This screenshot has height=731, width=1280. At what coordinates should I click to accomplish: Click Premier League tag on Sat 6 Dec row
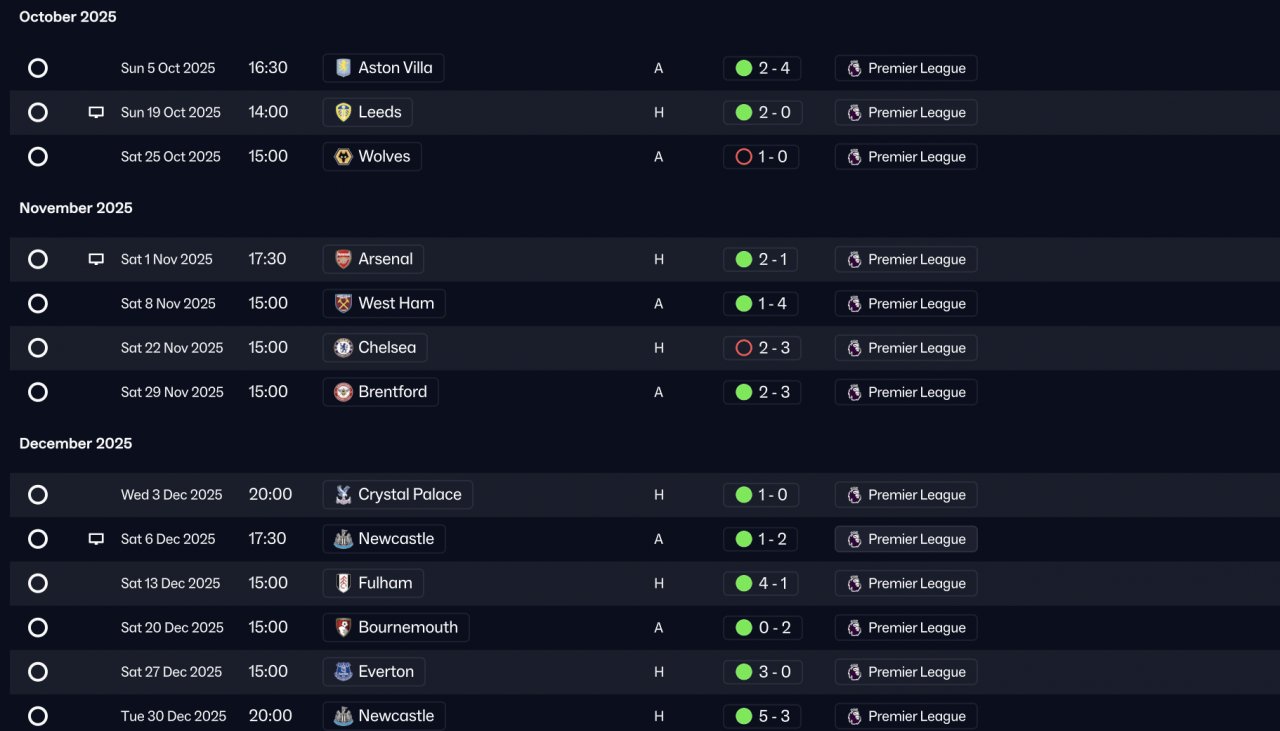point(906,539)
